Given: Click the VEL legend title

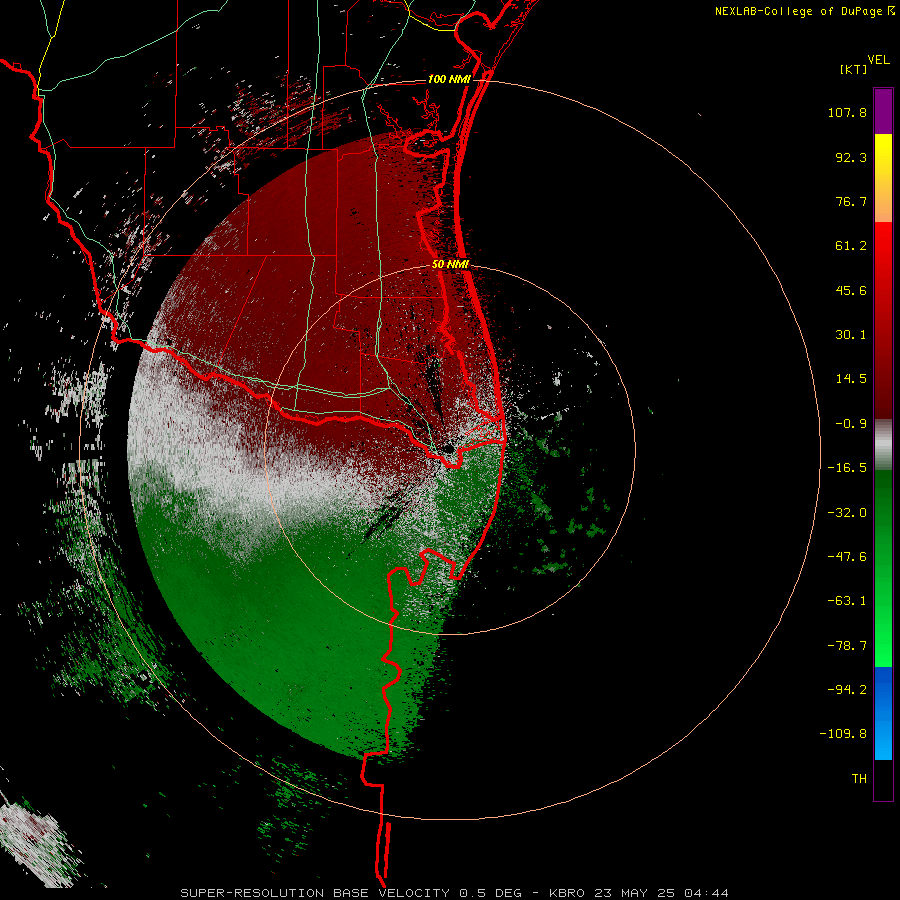Looking at the screenshot, I should [x=878, y=60].
